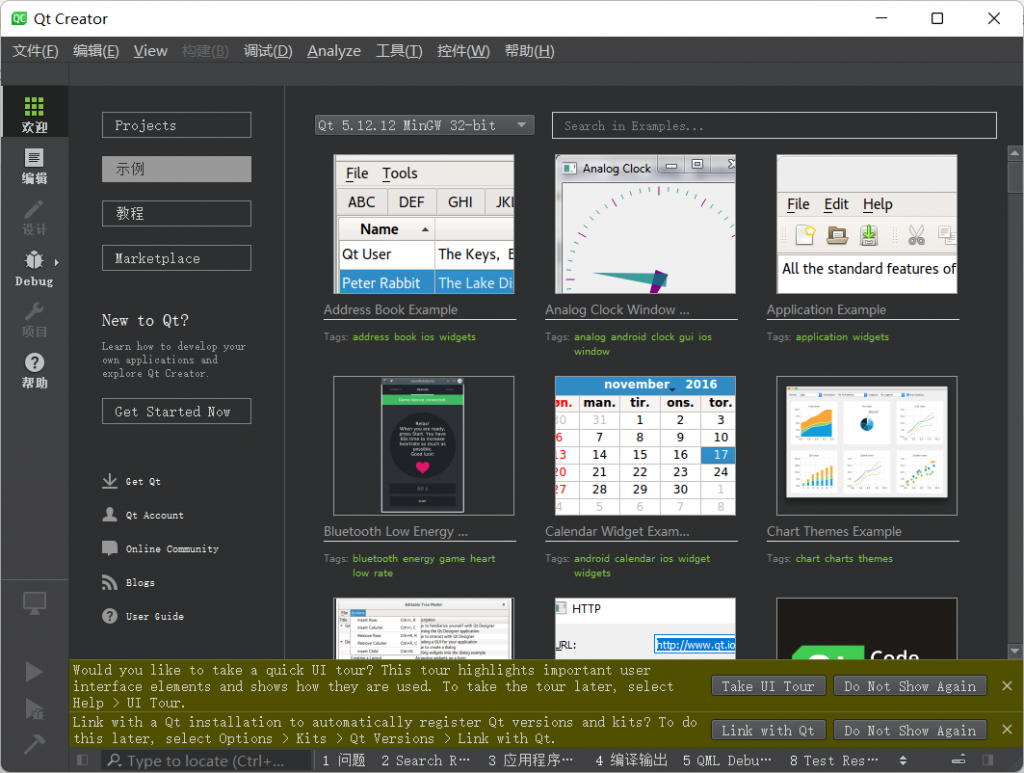Click the kit selector monitor icon
The image size is (1024, 773).
click(34, 603)
